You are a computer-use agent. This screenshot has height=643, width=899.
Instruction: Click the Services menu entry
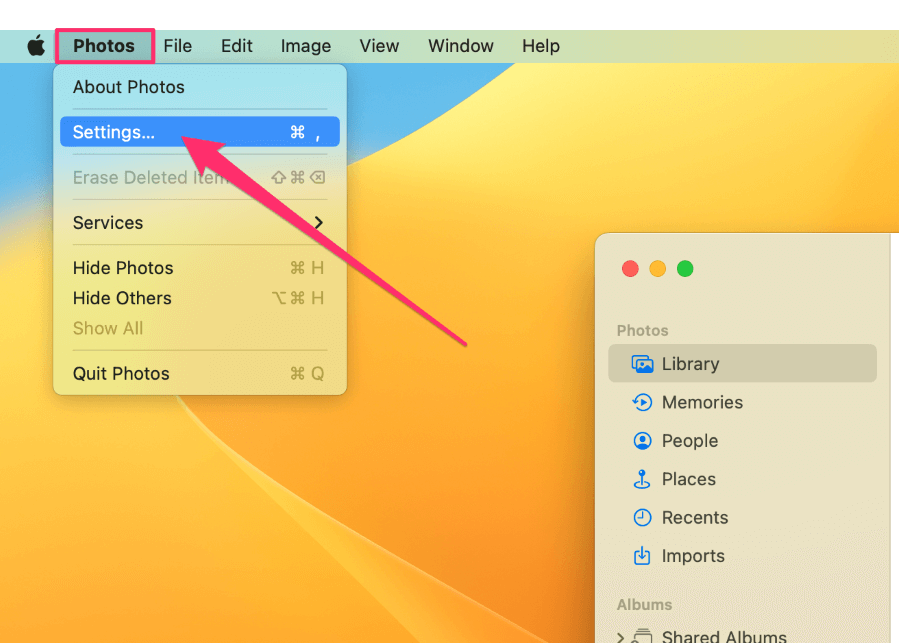(x=200, y=223)
